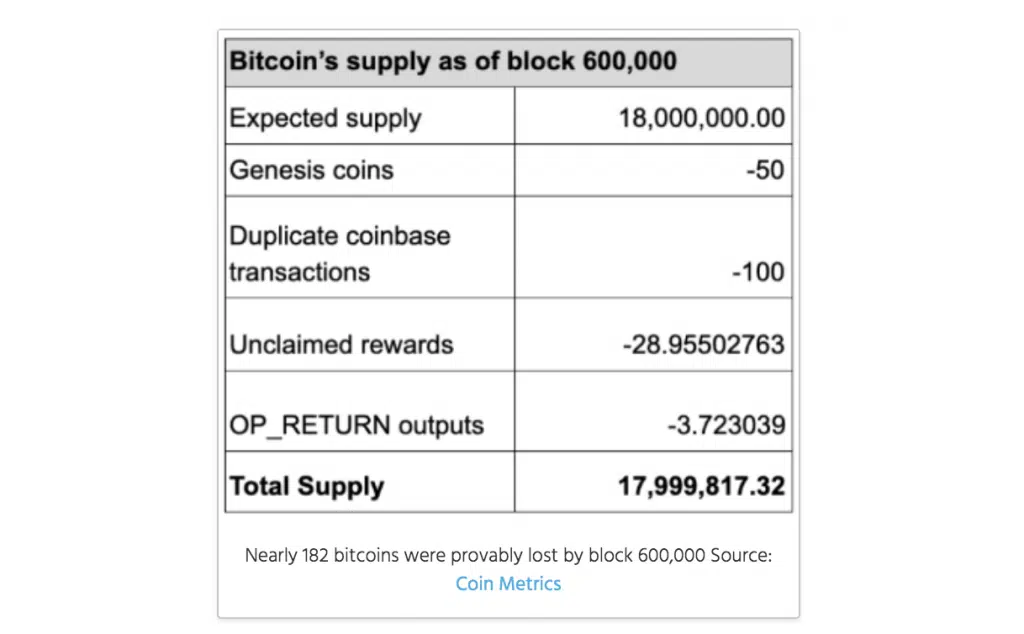Click the table title about block 600,000
This screenshot has height=634, width=1024.
[x=453, y=61]
